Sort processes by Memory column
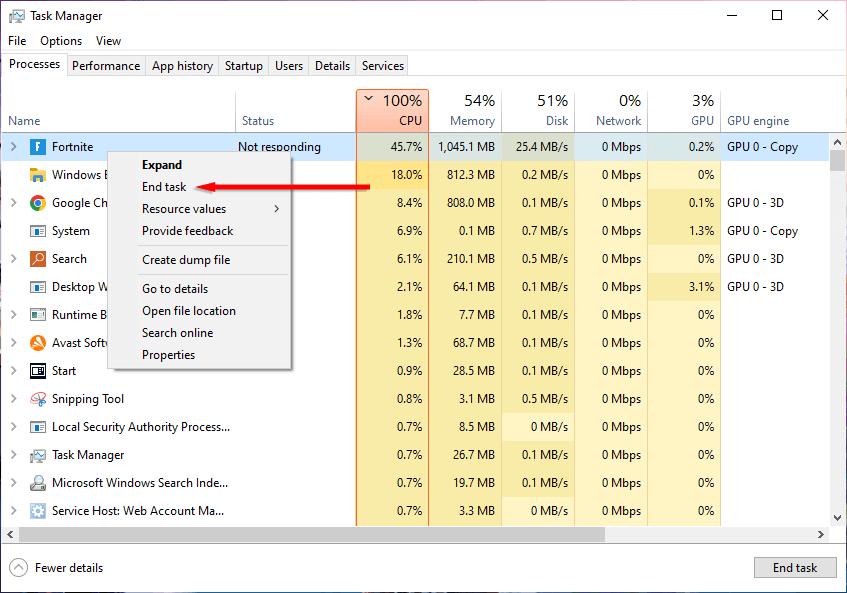 472,111
